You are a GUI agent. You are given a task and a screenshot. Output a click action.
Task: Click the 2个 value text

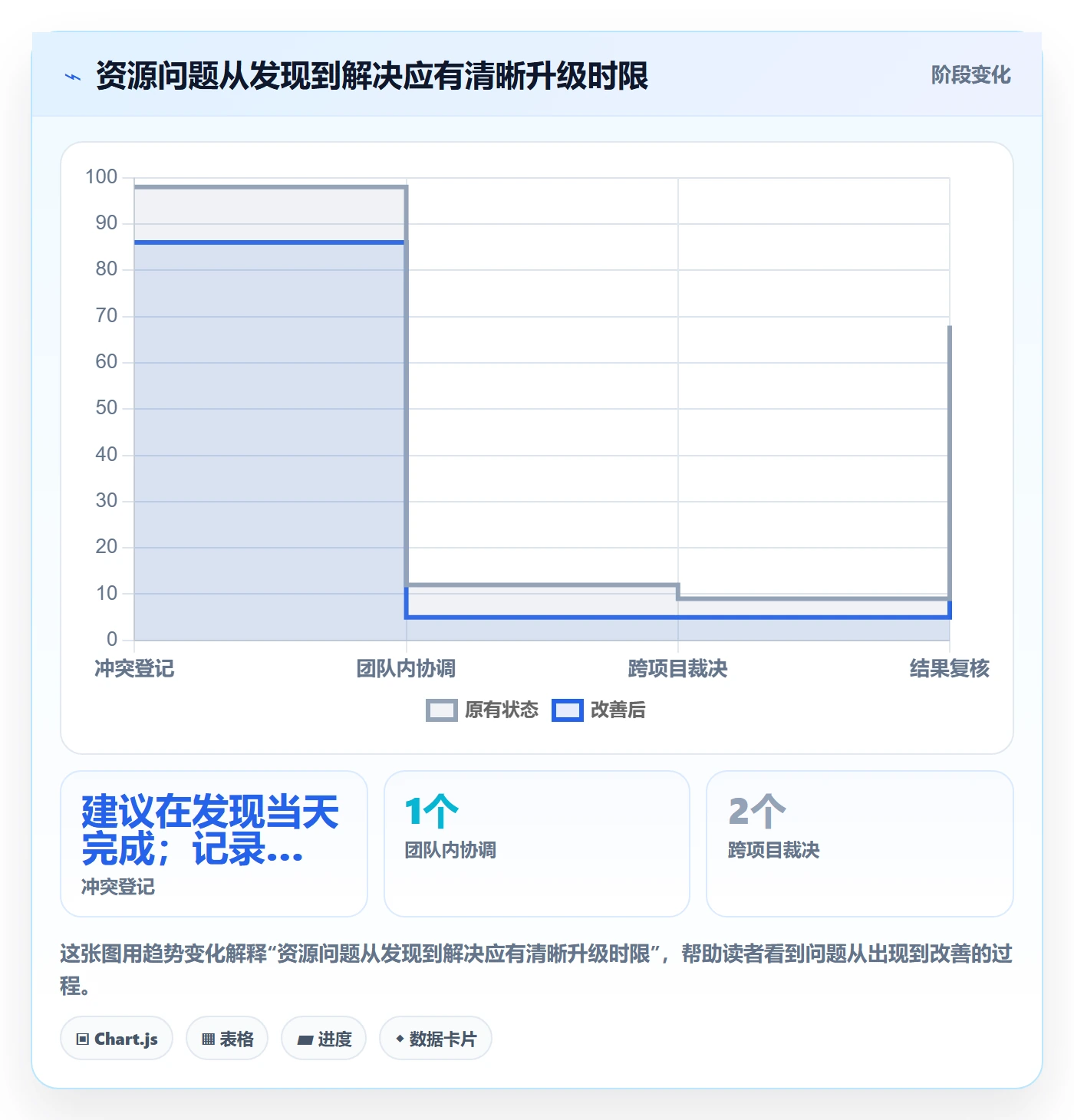pos(757,812)
